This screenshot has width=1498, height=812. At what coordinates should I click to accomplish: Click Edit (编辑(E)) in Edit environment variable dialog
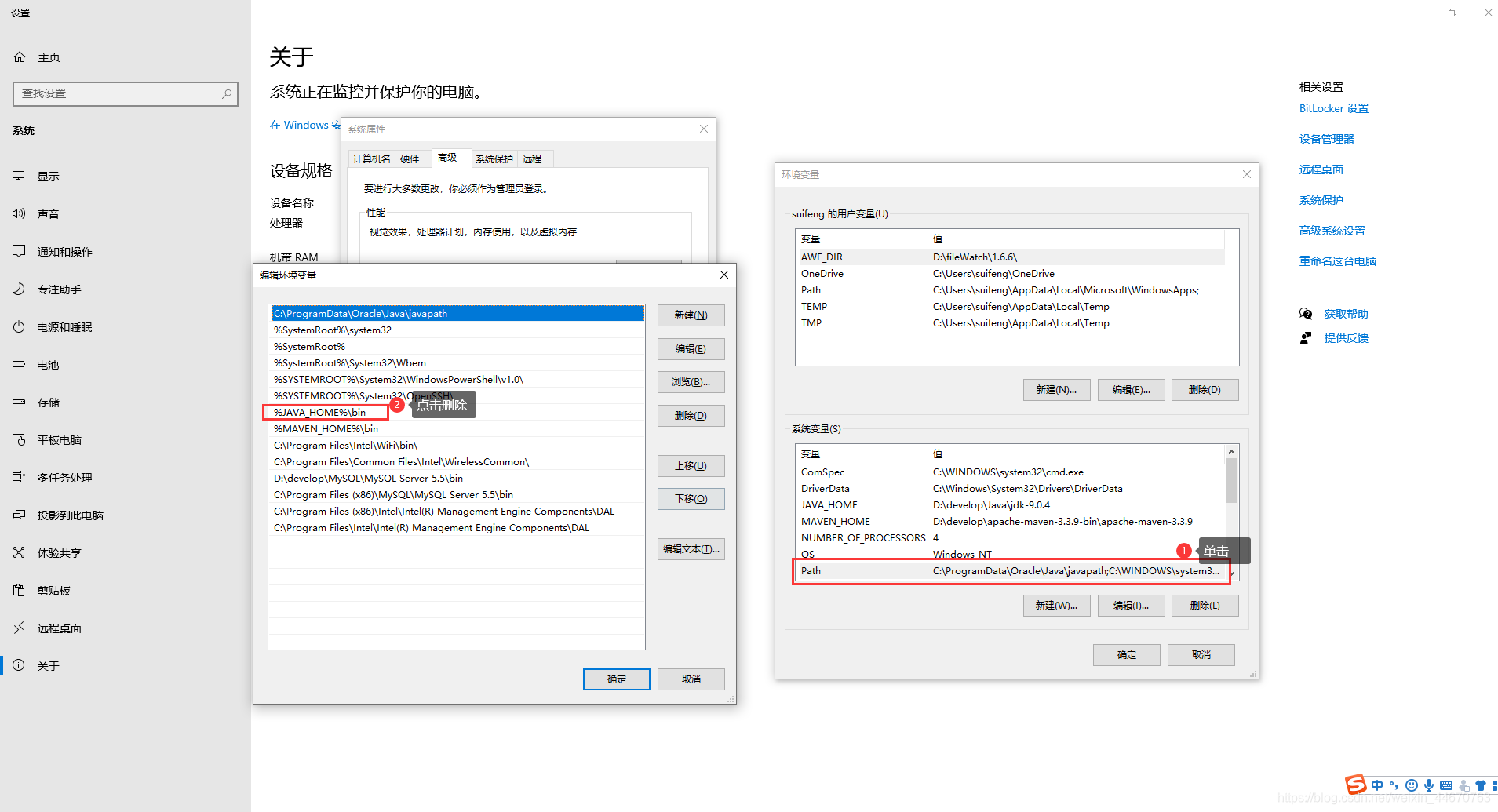tap(691, 349)
